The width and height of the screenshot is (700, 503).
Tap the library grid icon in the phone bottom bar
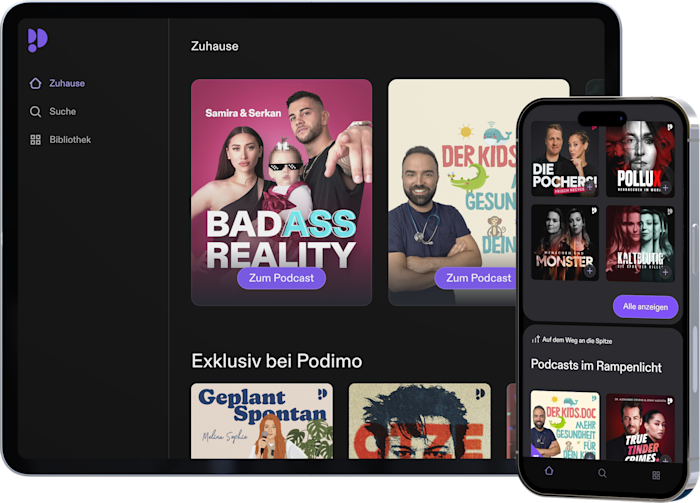click(x=656, y=475)
